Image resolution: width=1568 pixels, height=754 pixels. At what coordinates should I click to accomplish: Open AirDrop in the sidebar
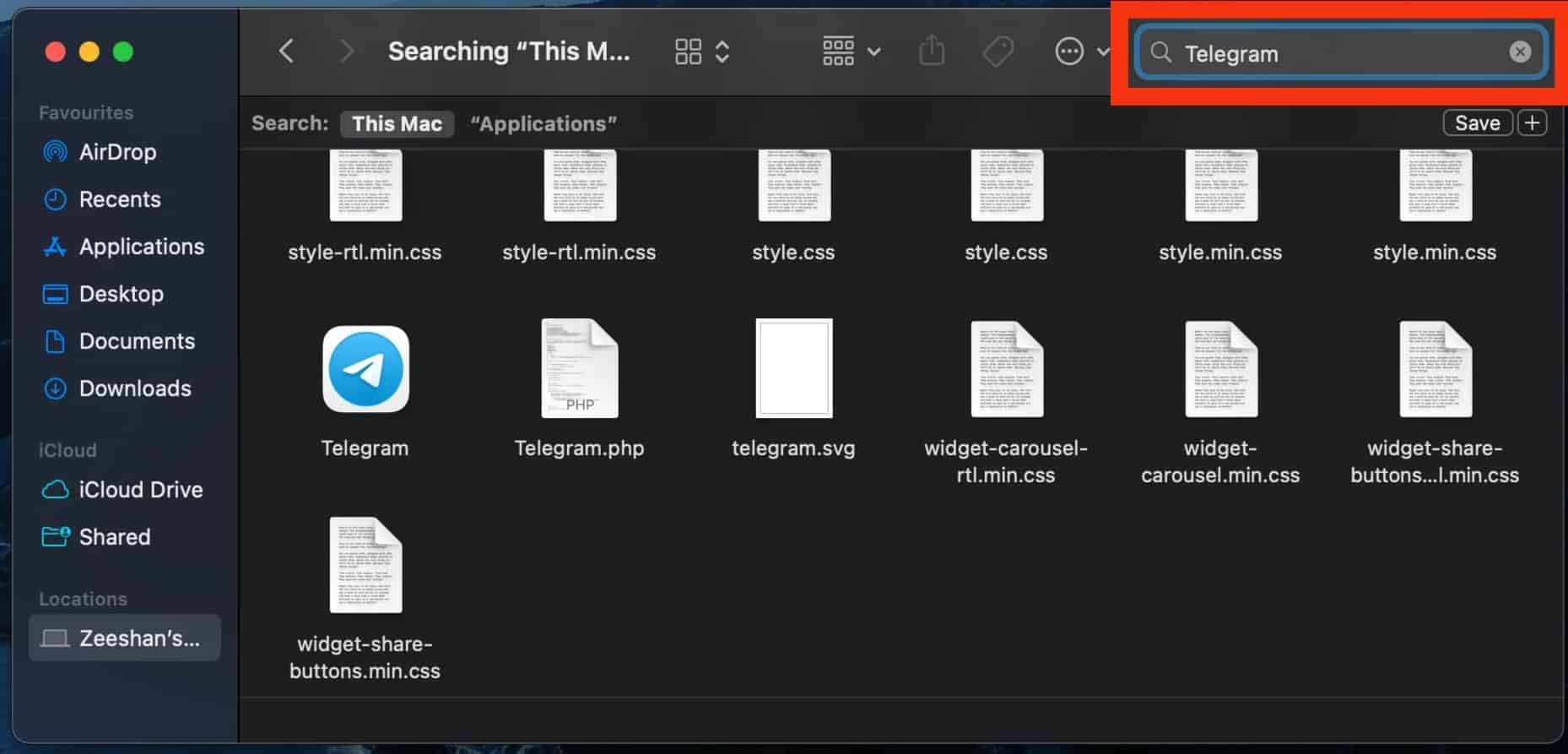click(x=125, y=152)
